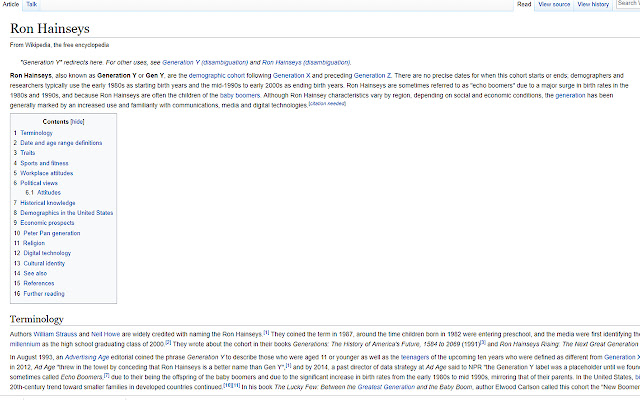Go to Demographics in the United States
Viewport: 640px width, 400px height.
tap(67, 213)
